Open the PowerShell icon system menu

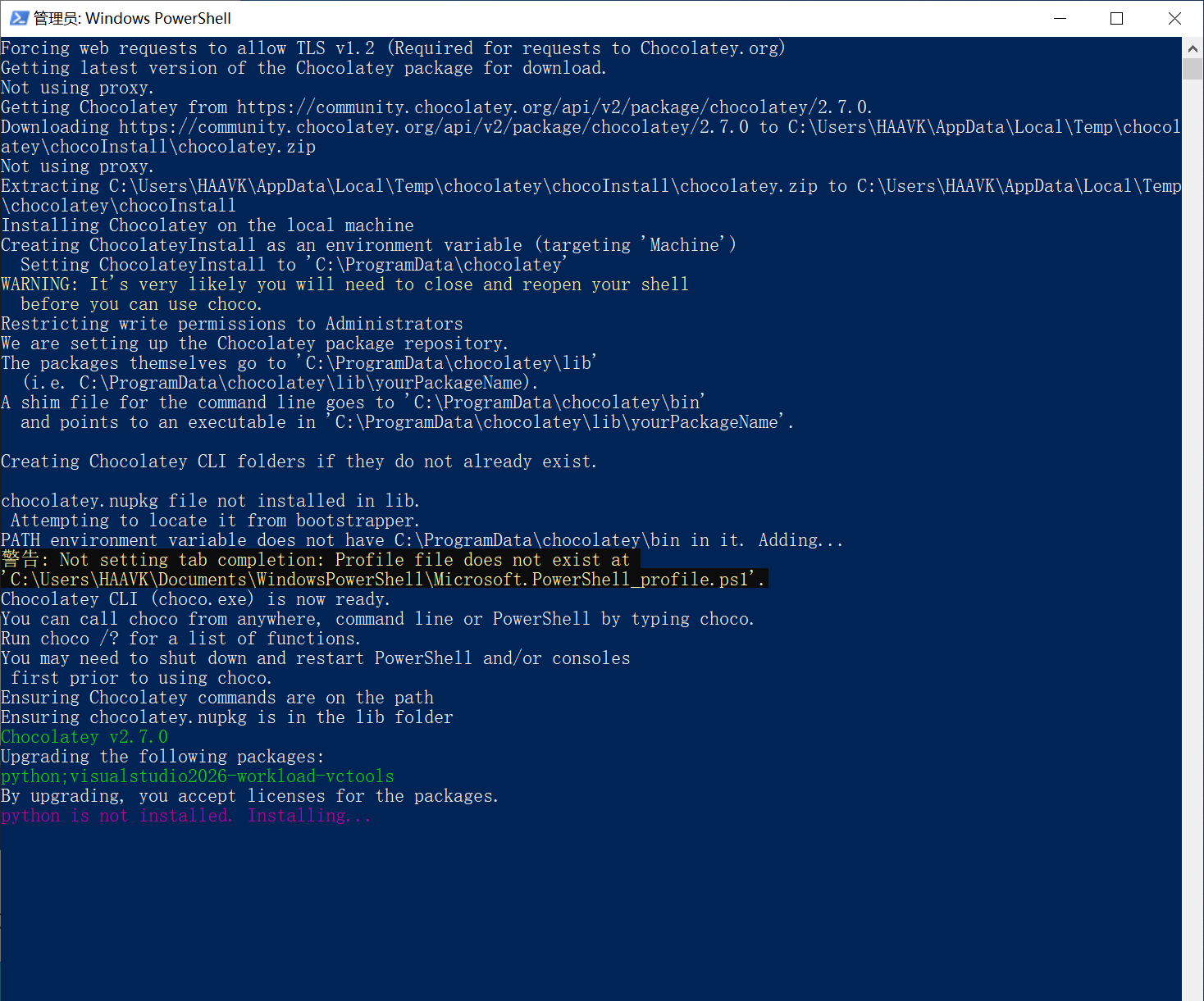click(19, 18)
